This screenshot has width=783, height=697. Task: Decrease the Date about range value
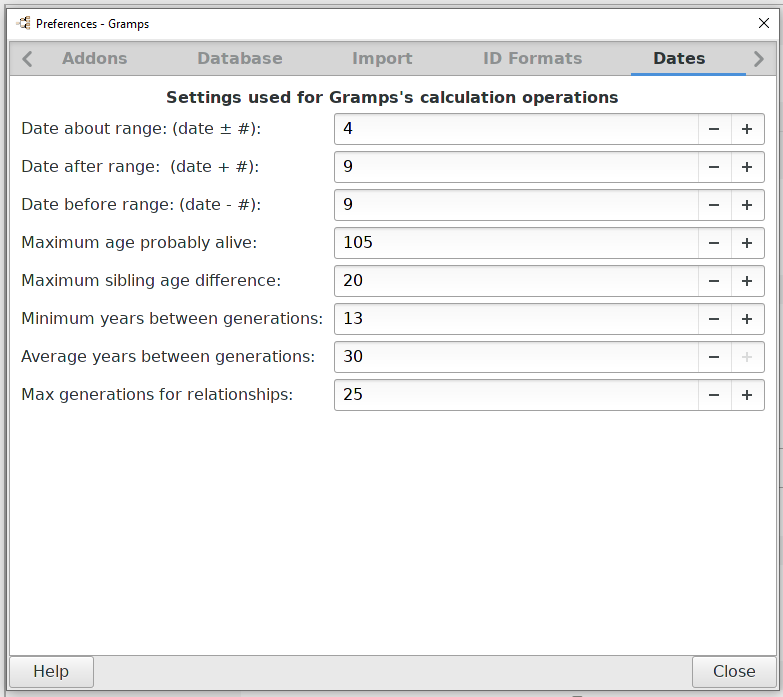(x=714, y=129)
